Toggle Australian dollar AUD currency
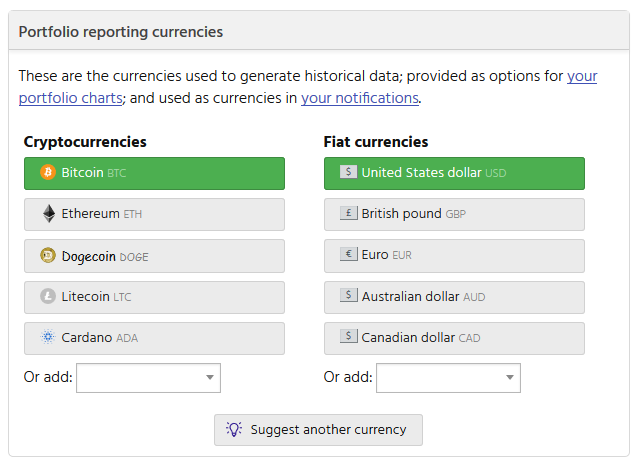 pos(454,297)
